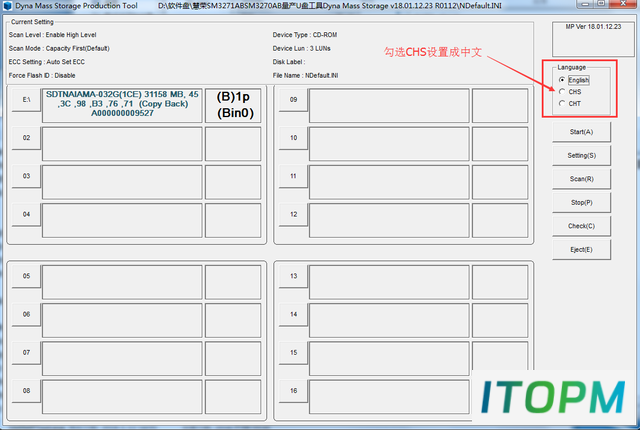The width and height of the screenshot is (640, 430).
Task: Click the MP Ver 18.01.12.23 box
Action: click(x=593, y=39)
